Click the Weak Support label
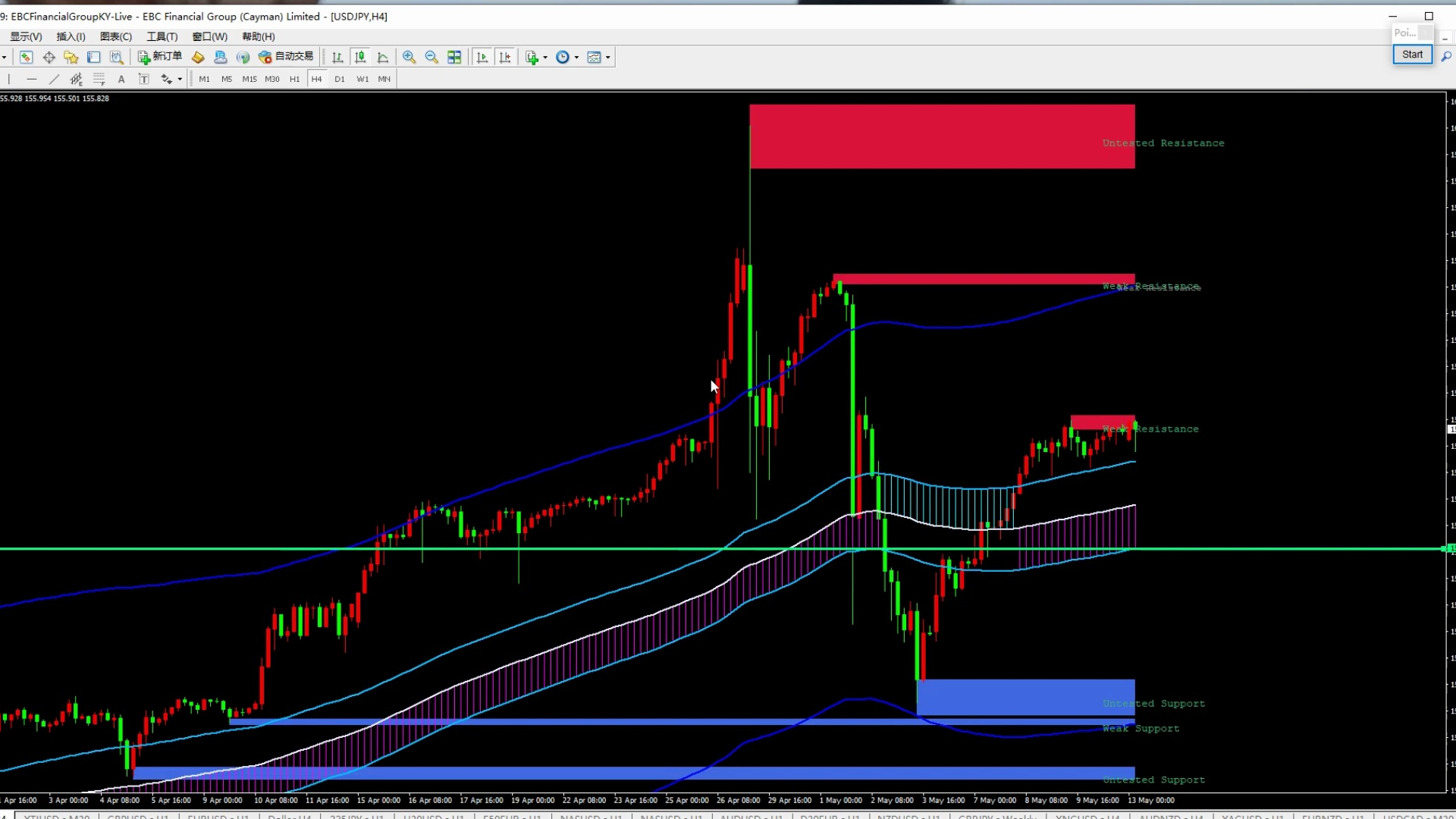The image size is (1456, 819). (1141, 729)
